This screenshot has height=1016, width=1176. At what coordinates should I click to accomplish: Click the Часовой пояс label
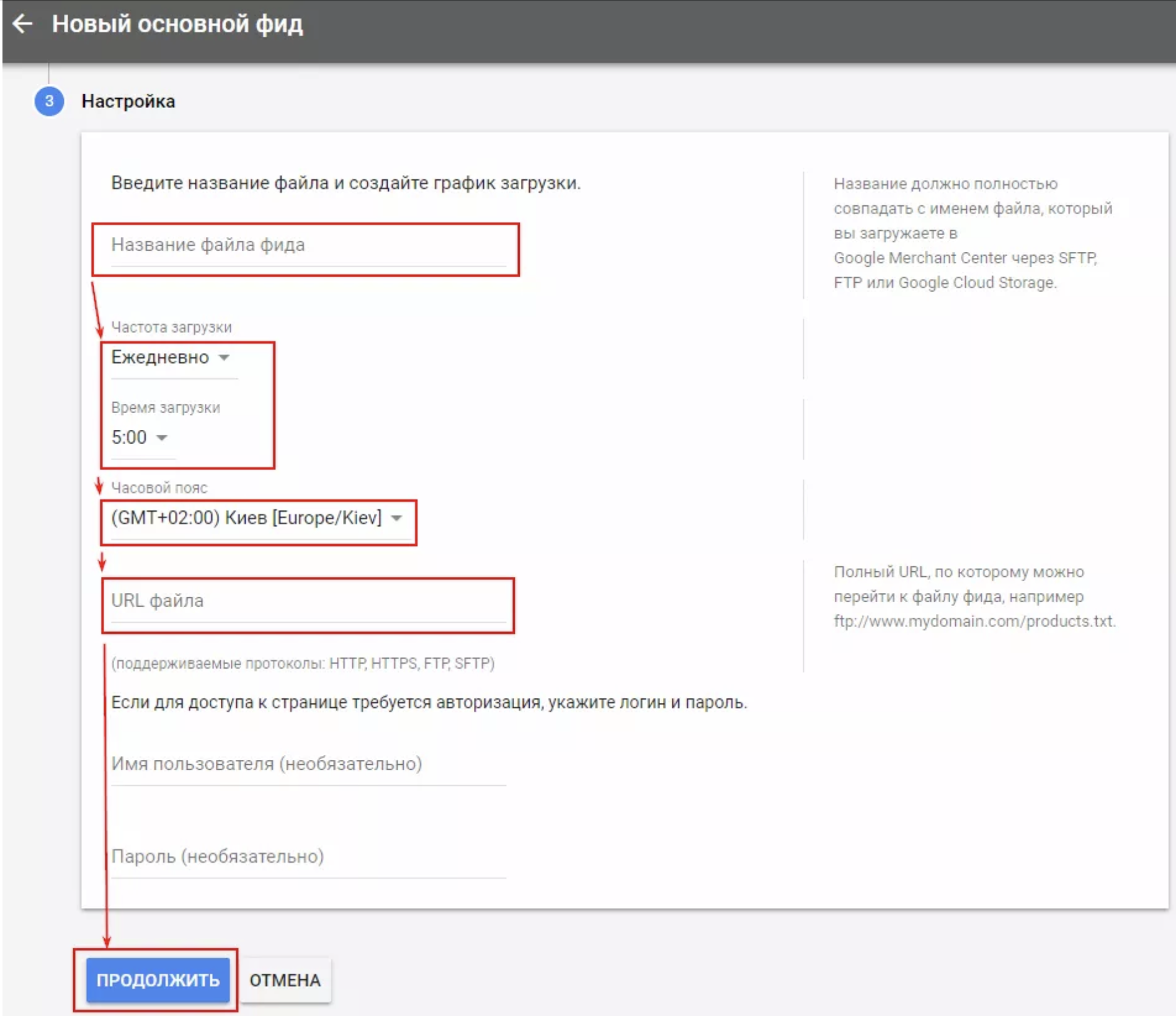coord(159,488)
